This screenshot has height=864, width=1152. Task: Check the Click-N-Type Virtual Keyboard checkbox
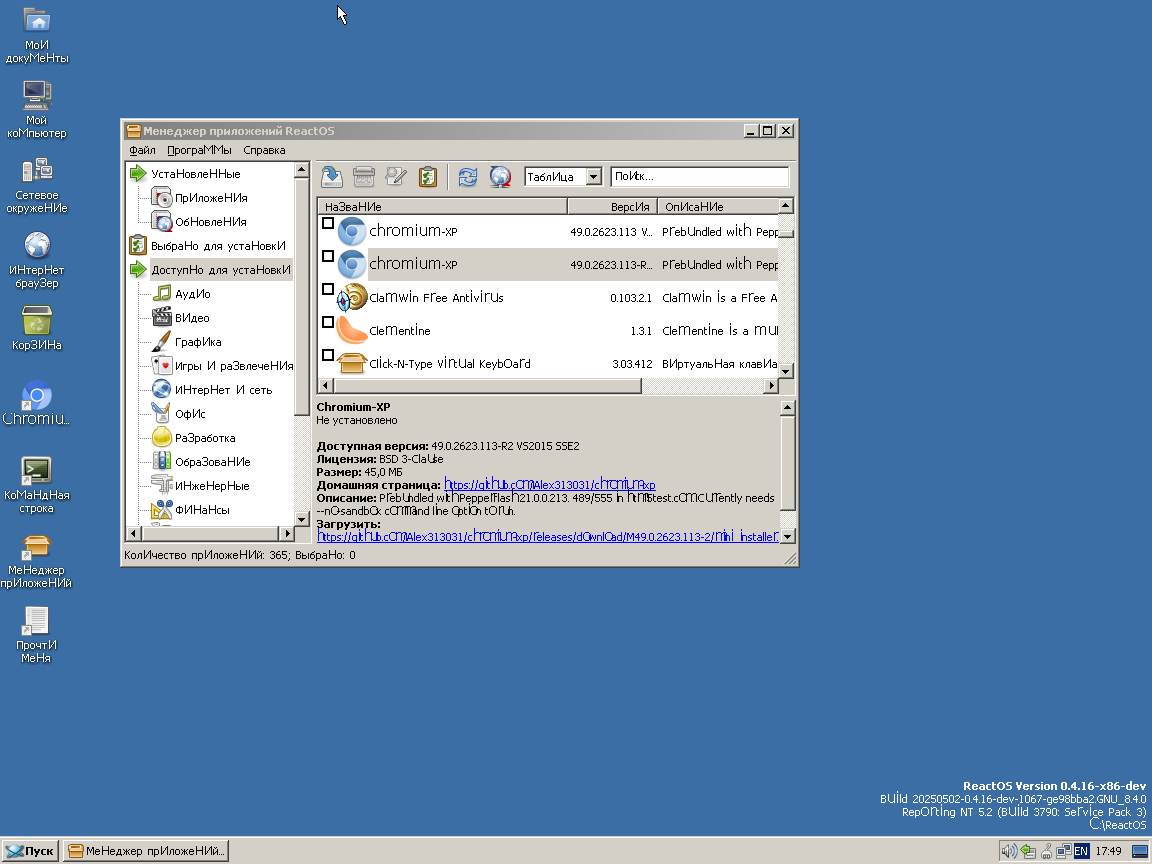[x=328, y=356]
